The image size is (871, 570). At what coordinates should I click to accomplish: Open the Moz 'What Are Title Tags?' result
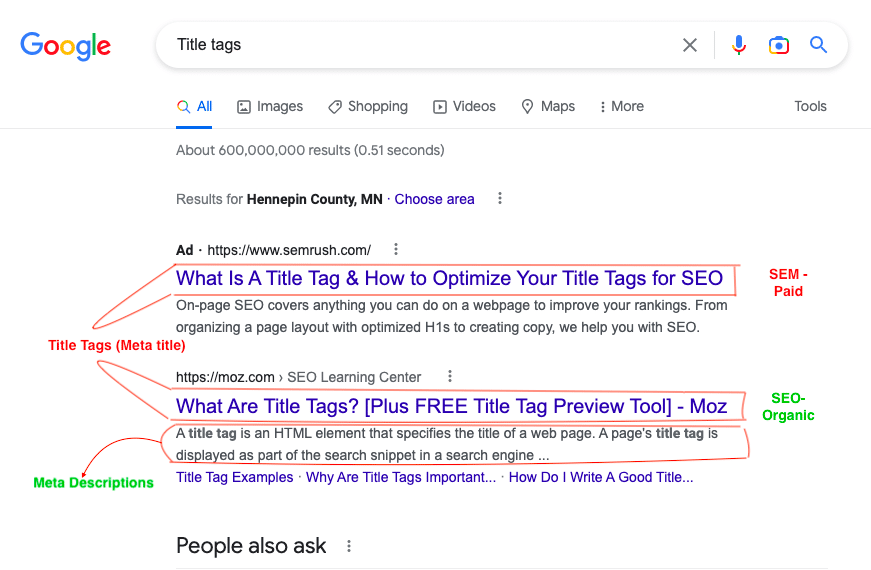click(451, 406)
